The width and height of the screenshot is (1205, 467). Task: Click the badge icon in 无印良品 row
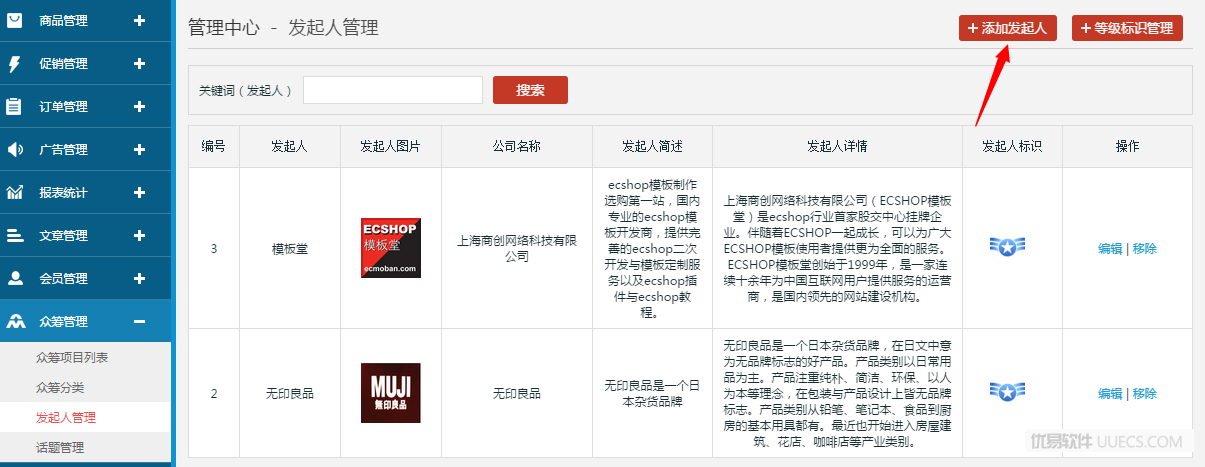click(x=1007, y=392)
